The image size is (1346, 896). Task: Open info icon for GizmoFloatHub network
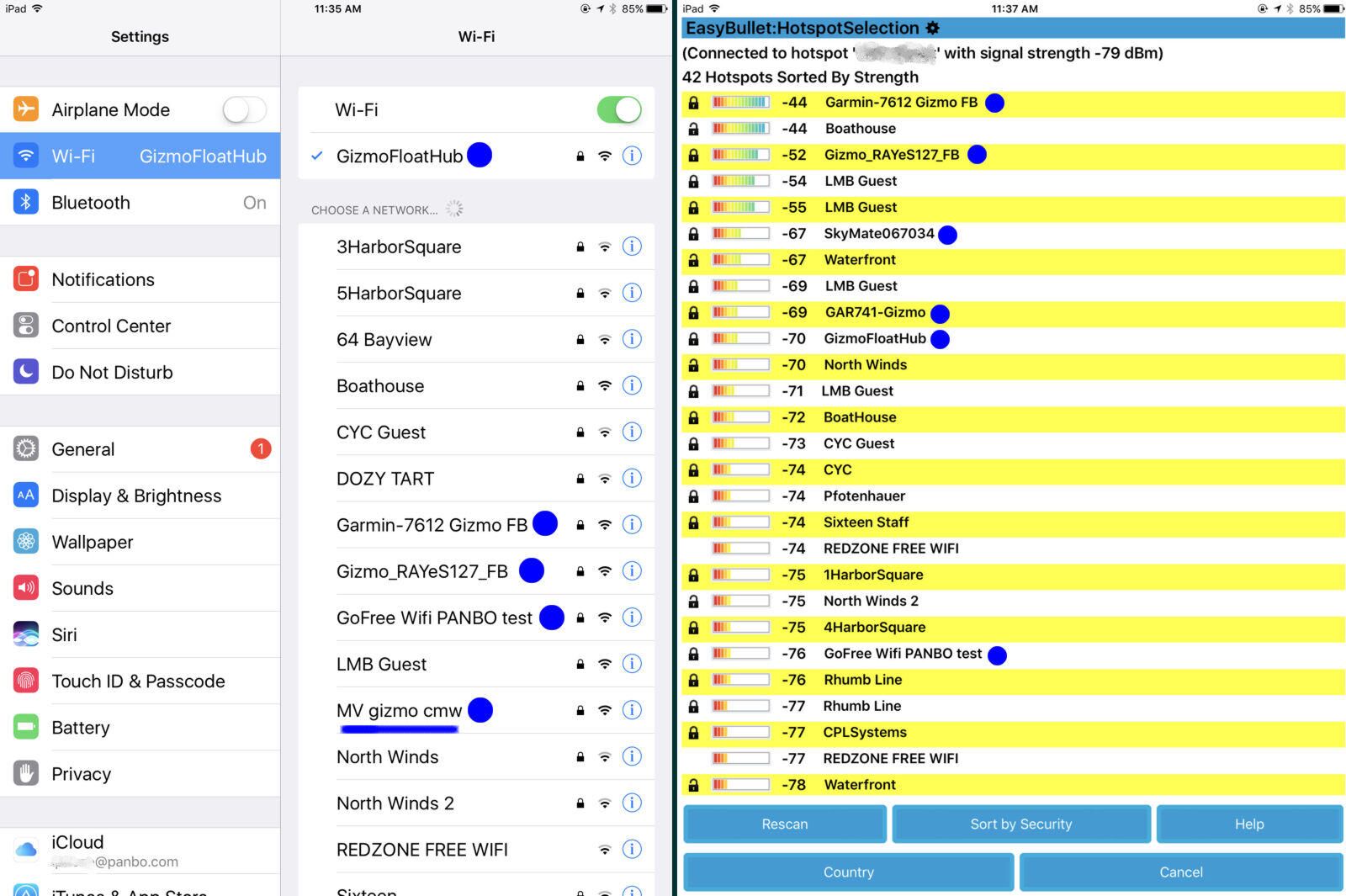tap(632, 156)
